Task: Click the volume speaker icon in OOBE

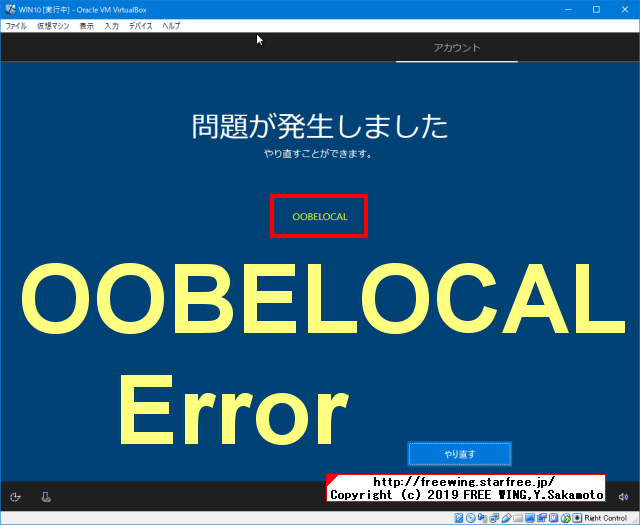Action: point(623,497)
